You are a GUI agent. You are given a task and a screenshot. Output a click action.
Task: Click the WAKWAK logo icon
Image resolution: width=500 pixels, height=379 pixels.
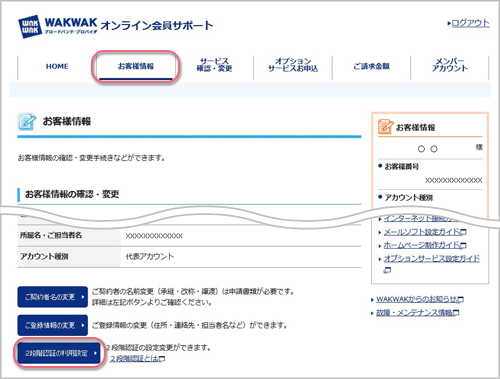tap(30, 26)
